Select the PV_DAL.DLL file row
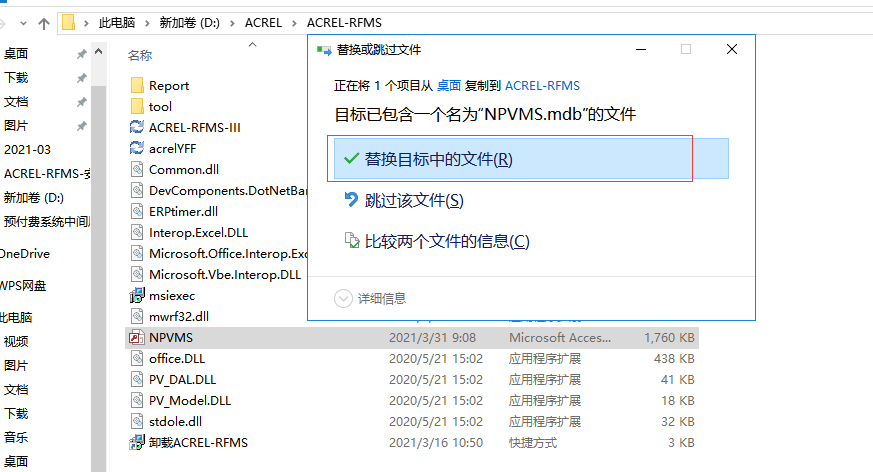This screenshot has width=873, height=472. (182, 379)
